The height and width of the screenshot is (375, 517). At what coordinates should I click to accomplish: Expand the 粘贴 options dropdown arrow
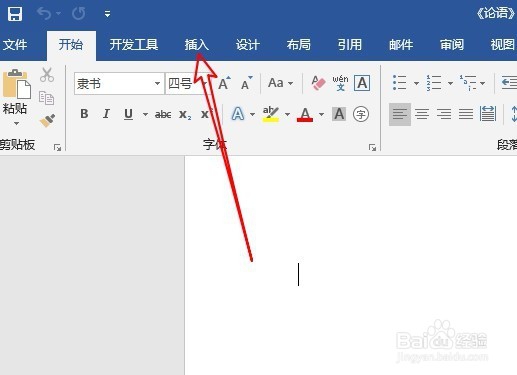pyautogui.click(x=16, y=123)
